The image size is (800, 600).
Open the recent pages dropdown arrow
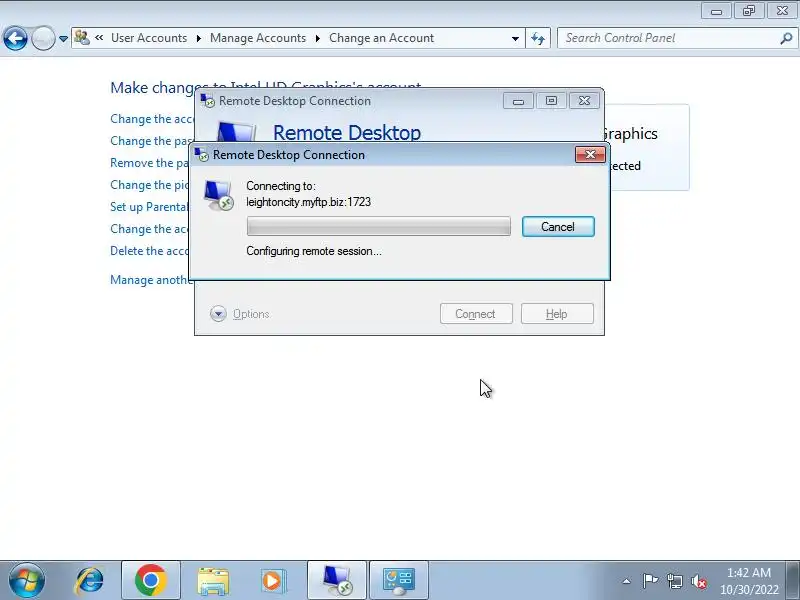pos(63,39)
